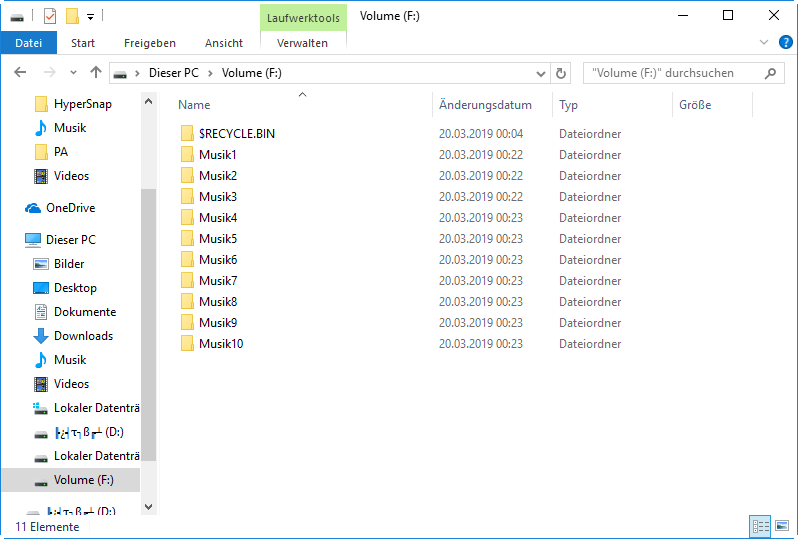
Task: Open Help with the question mark icon
Action: [785, 42]
